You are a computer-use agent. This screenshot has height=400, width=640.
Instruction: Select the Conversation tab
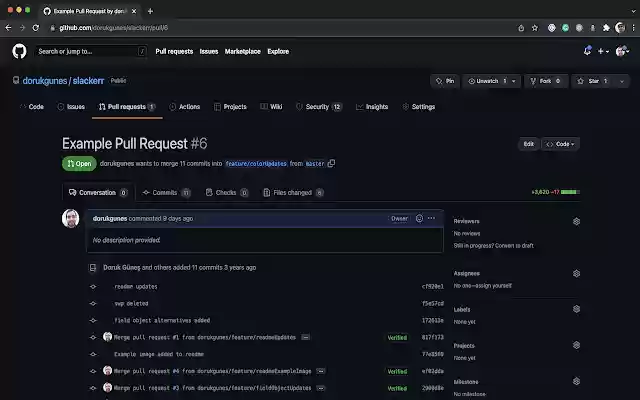click(x=98, y=192)
